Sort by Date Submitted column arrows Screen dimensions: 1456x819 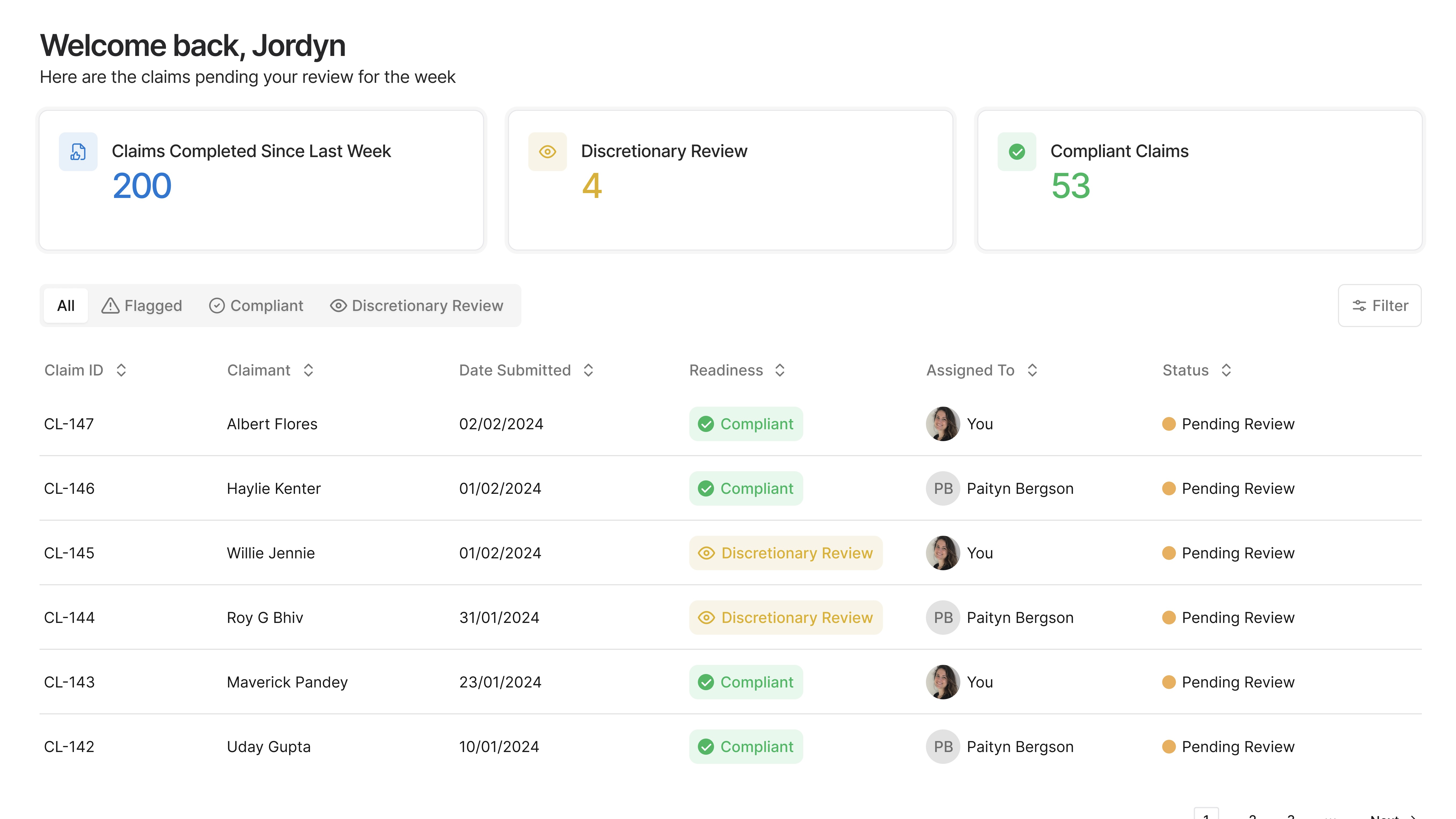coord(588,370)
